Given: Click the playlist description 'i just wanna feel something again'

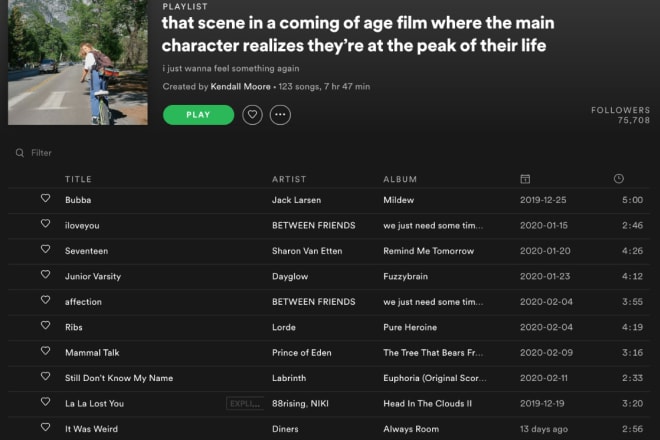Looking at the screenshot, I should click(231, 69).
